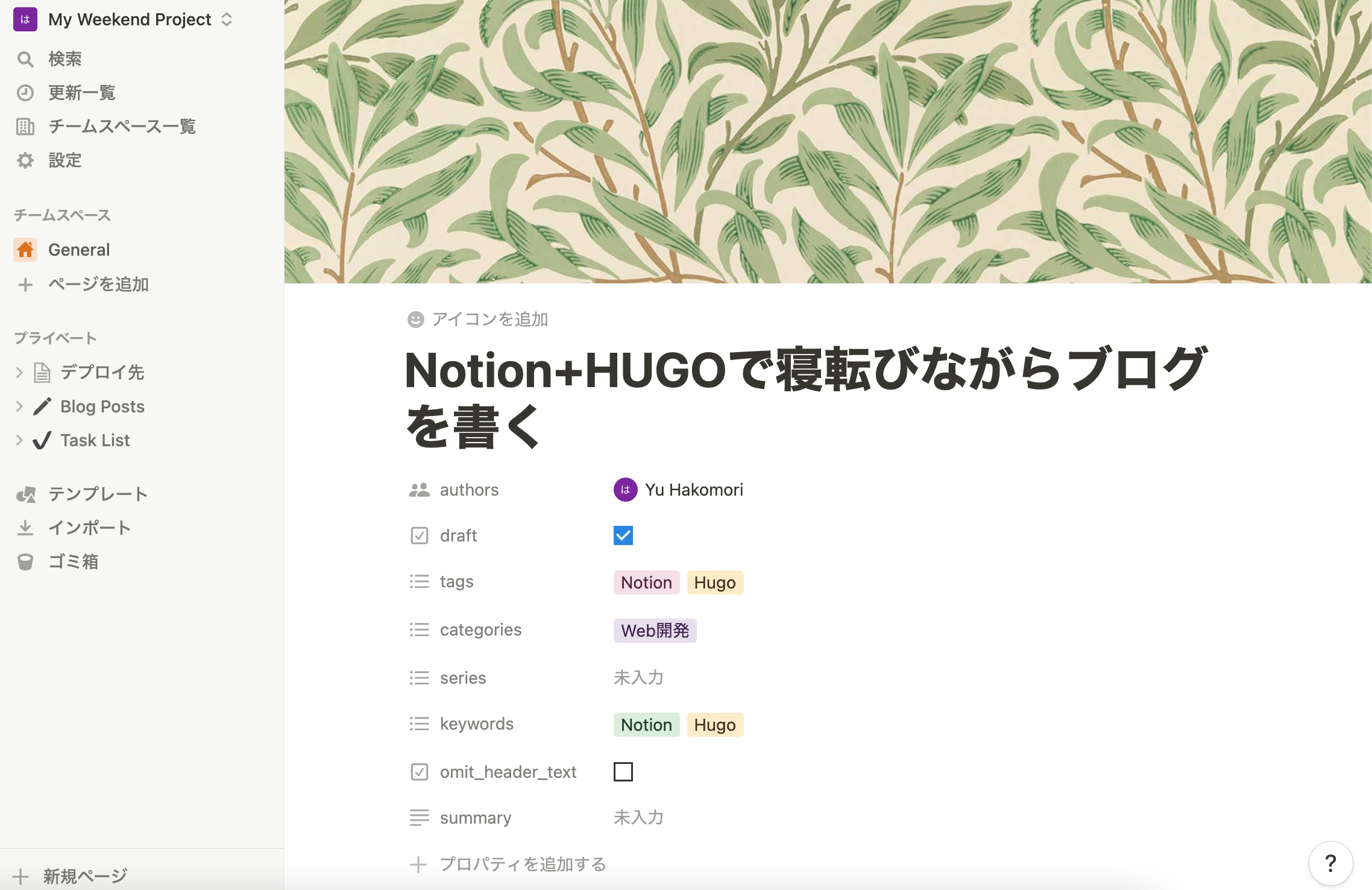Click the document icon of デプロイ先
This screenshot has width=1372, height=890.
coord(42,373)
